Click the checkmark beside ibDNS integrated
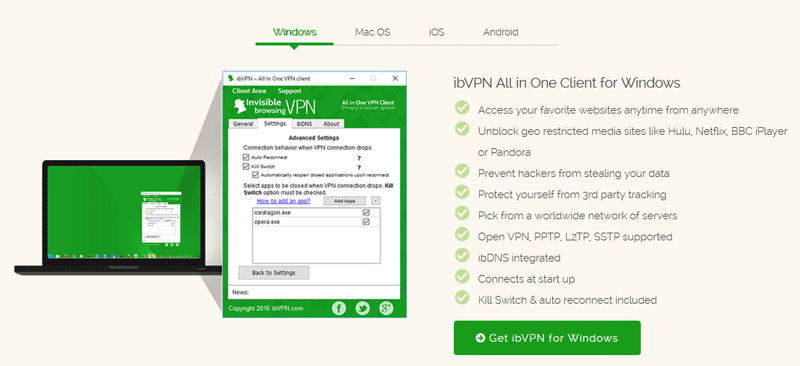800x366 pixels. (462, 255)
